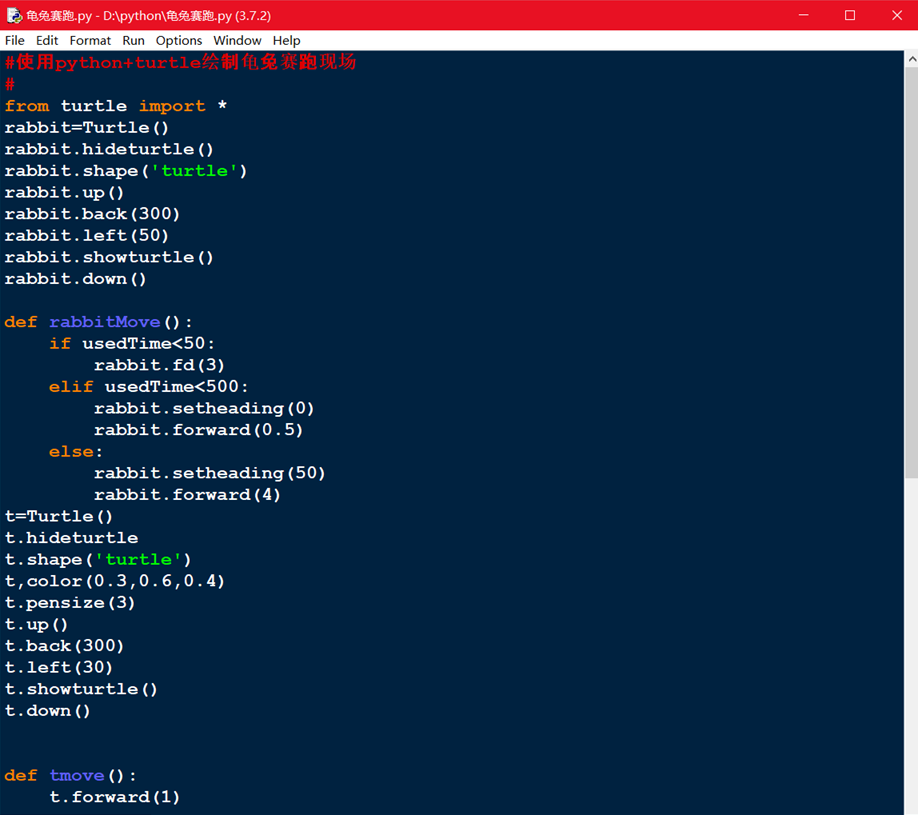The image size is (918, 815).
Task: Open the Format menu
Action: (x=90, y=40)
